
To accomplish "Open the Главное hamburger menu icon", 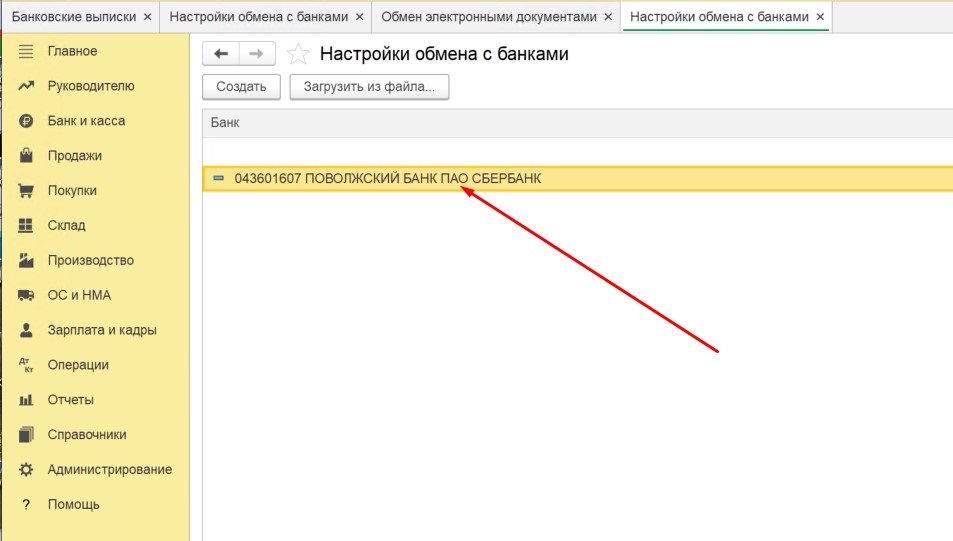I will (26, 52).
